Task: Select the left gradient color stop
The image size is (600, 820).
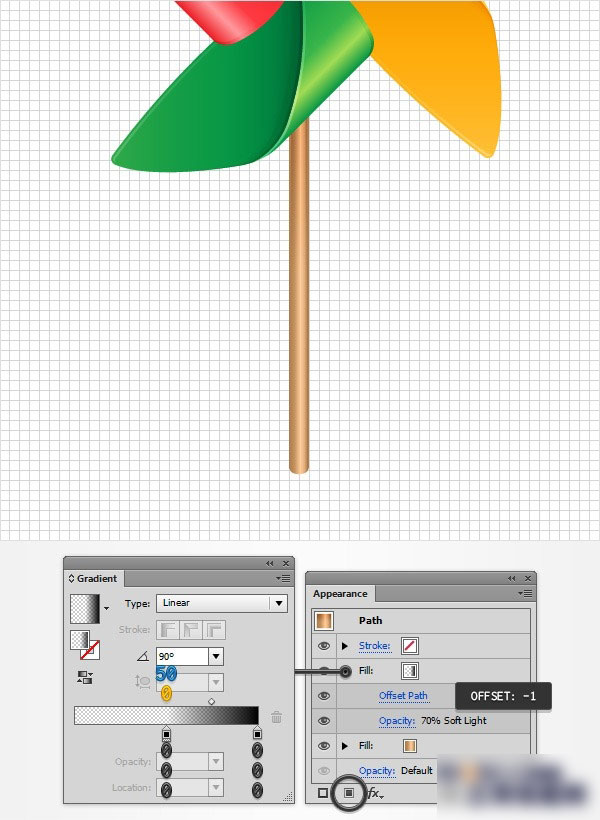Action: [x=166, y=733]
